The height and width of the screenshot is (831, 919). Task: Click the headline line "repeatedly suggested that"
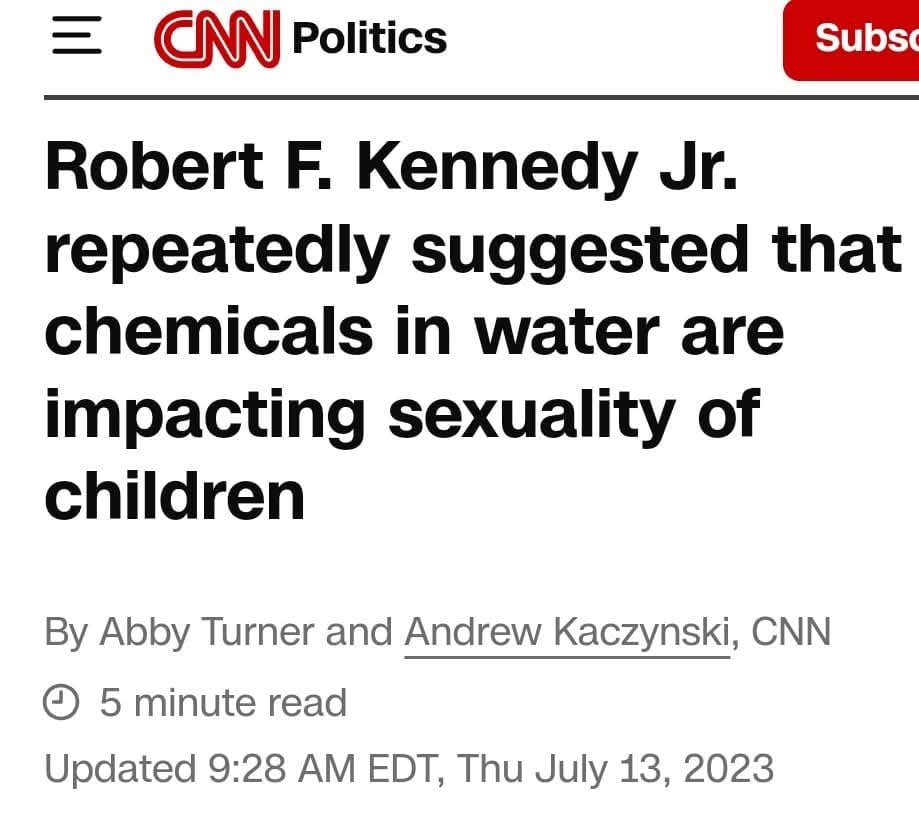(x=473, y=250)
